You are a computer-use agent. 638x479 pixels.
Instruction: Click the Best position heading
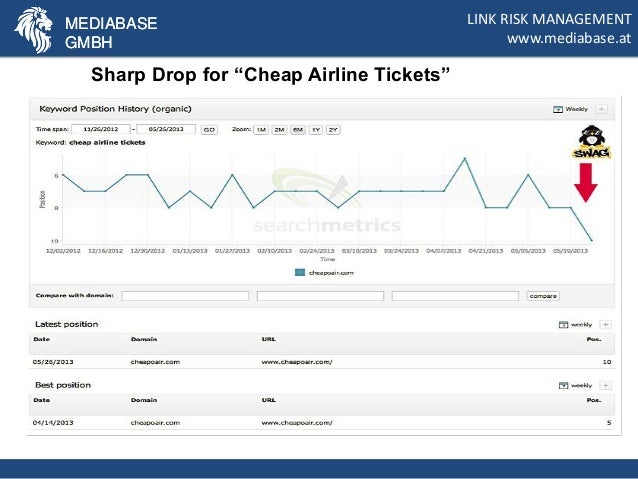[x=63, y=385]
